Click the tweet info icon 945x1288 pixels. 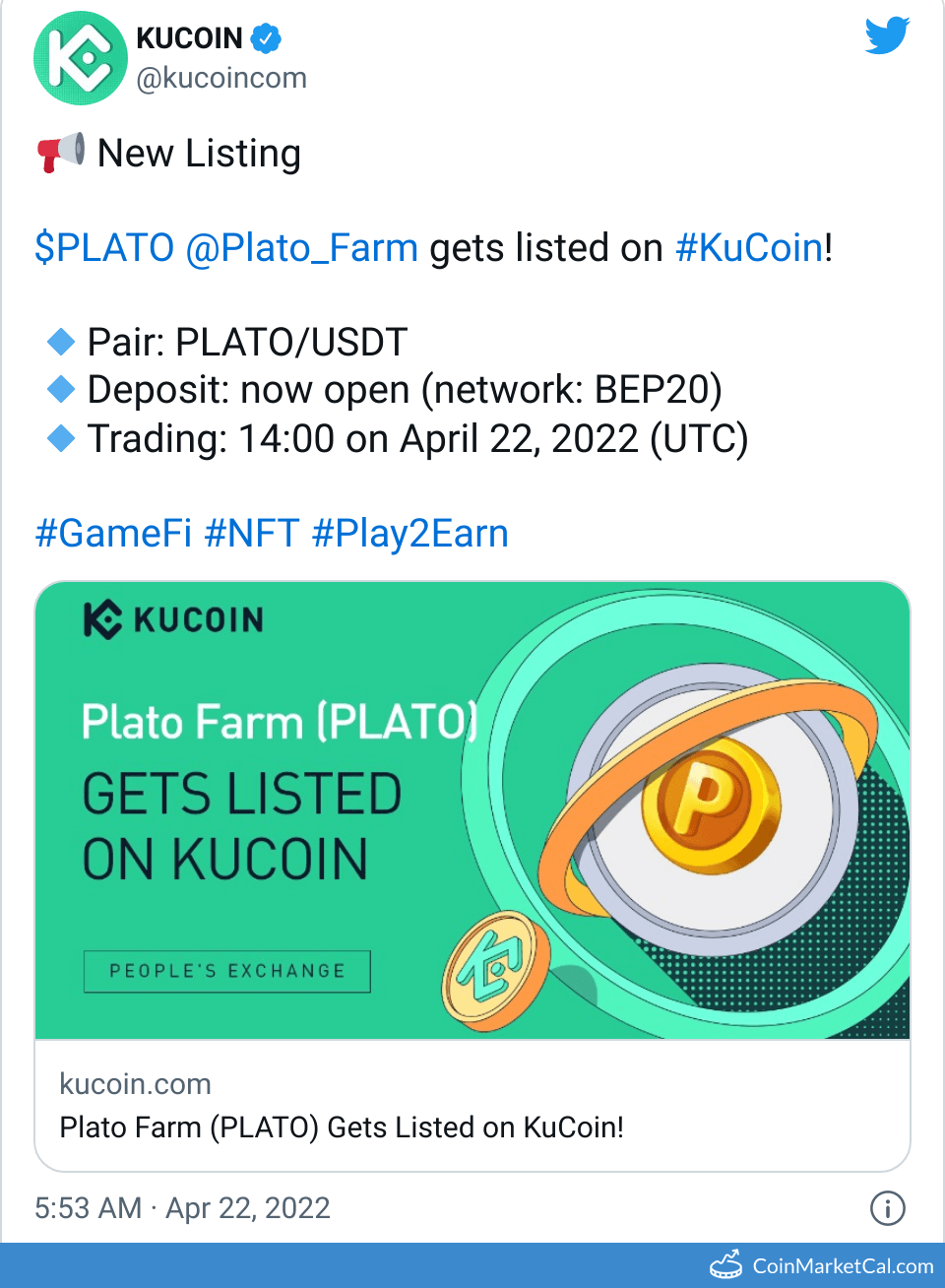[x=887, y=1208]
